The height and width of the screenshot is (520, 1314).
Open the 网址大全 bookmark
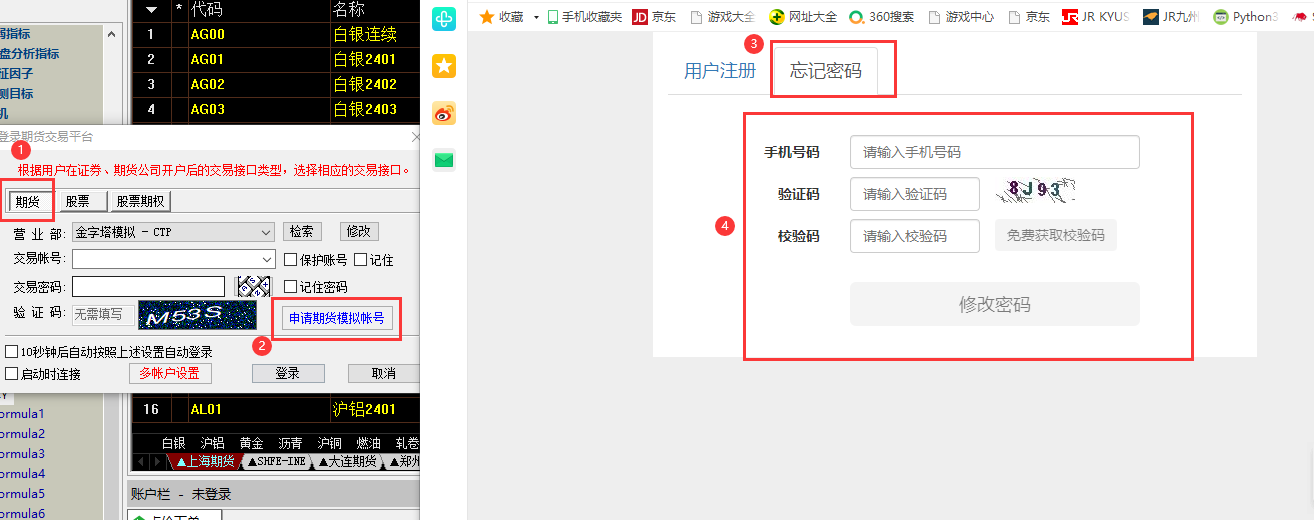pyautogui.click(x=803, y=17)
